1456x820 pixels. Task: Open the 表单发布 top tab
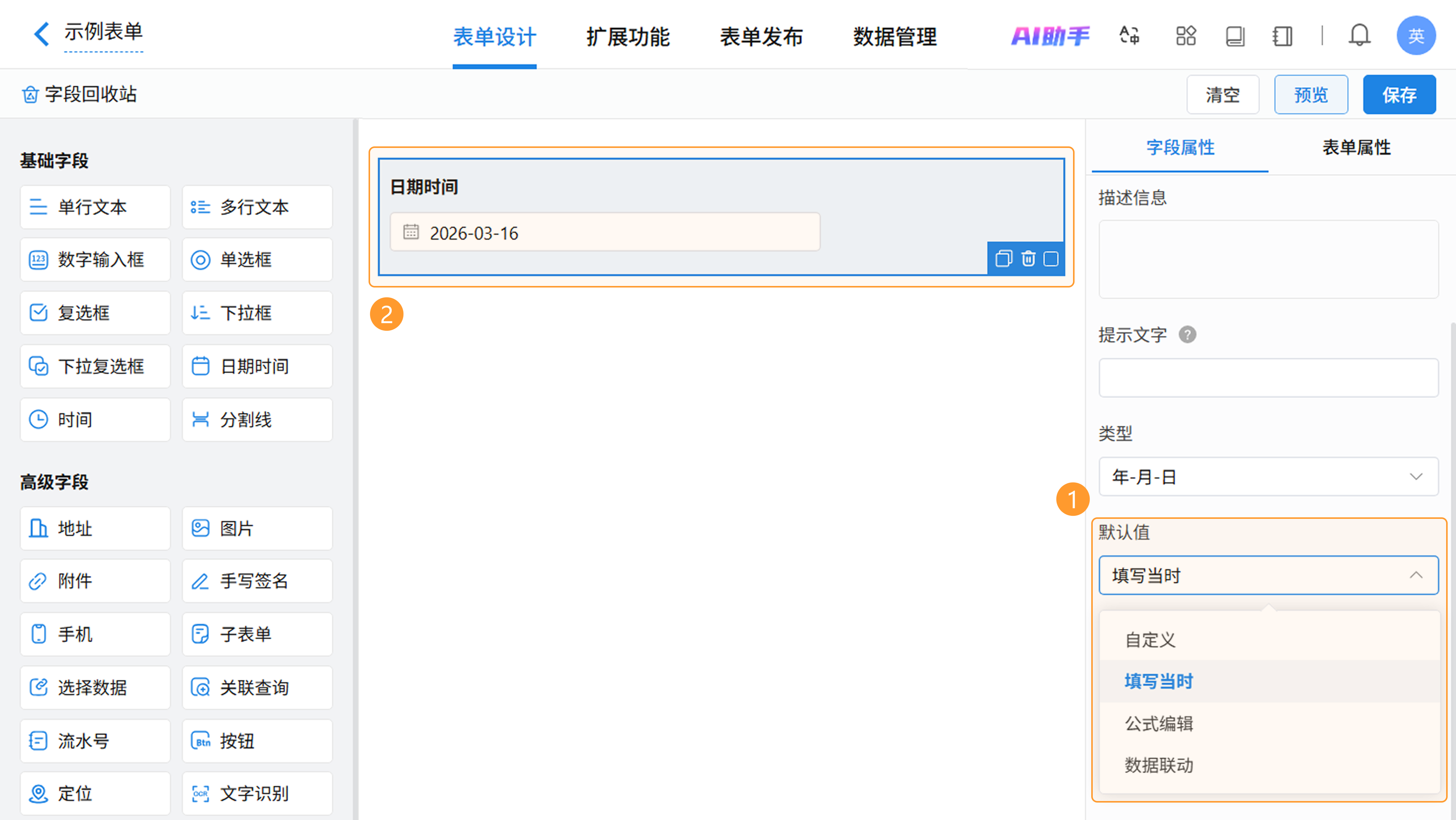click(761, 37)
